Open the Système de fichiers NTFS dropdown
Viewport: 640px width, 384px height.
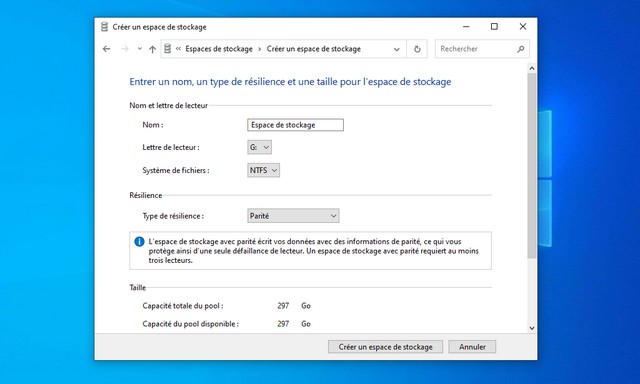tap(263, 170)
